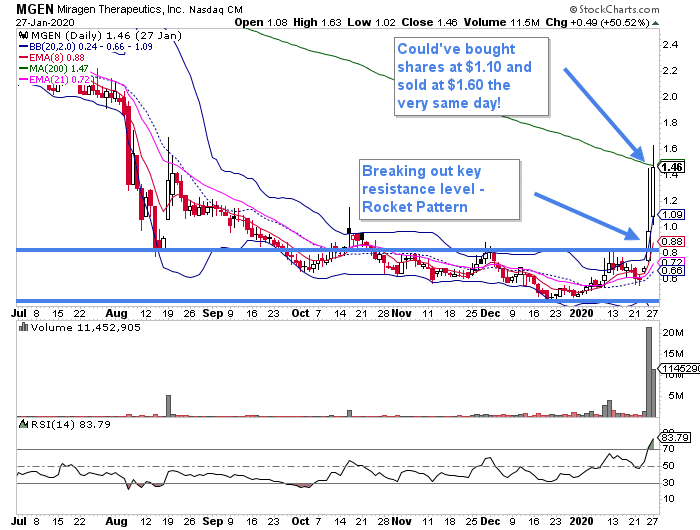
Task: Click the Close 1.46 value in the header
Action: point(429,22)
